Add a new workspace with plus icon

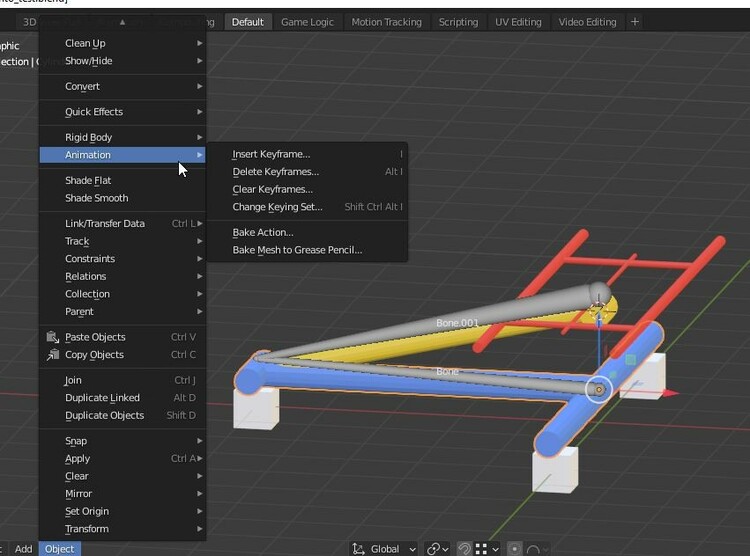tap(634, 21)
